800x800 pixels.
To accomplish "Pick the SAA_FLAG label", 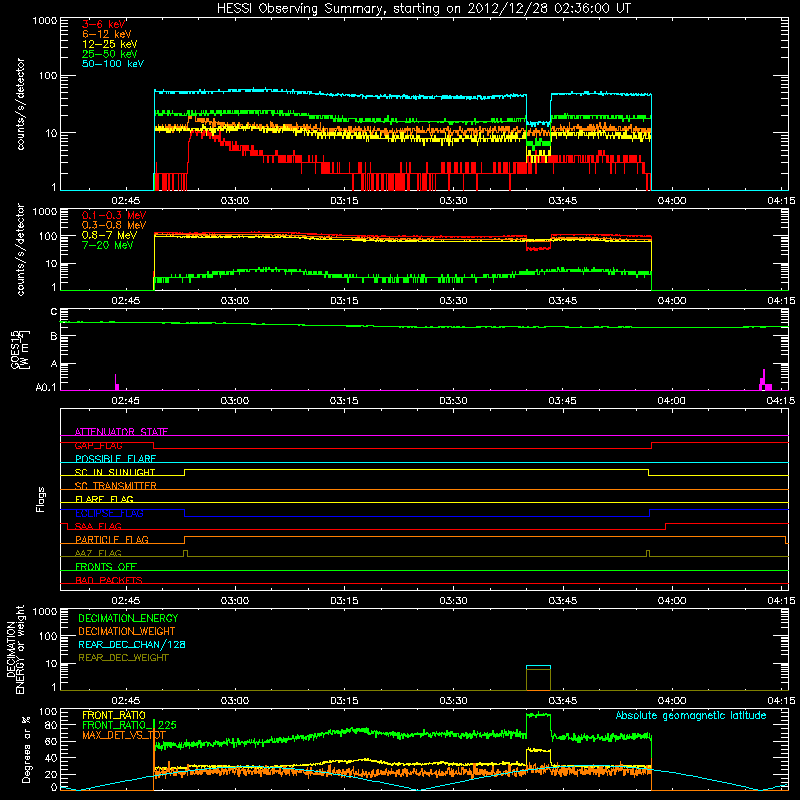I will (x=98, y=526).
